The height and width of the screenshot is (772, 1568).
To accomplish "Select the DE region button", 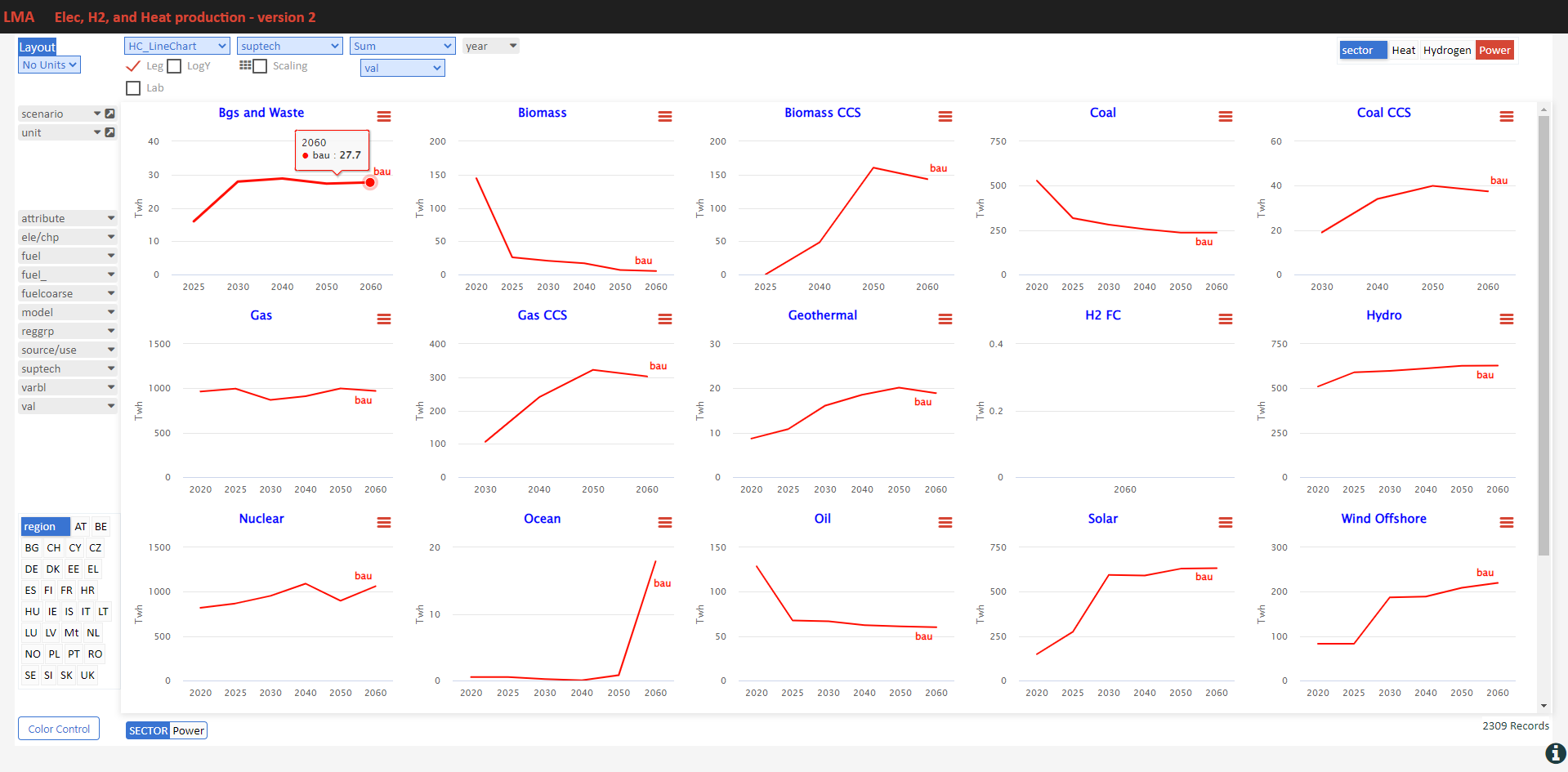I will (x=32, y=569).
